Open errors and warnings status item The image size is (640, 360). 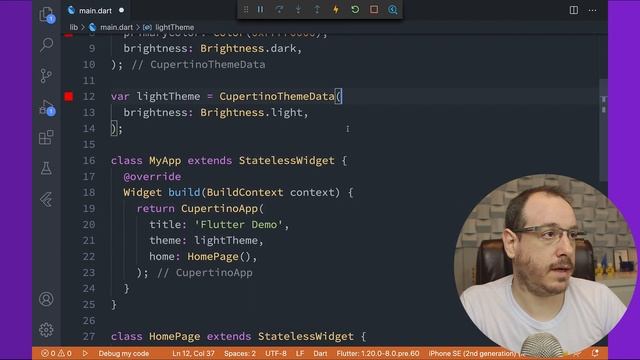[x=56, y=353]
